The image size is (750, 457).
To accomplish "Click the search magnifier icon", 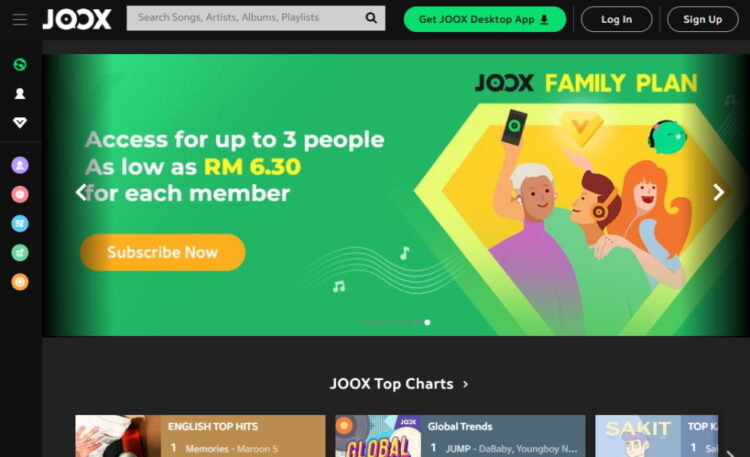I will pos(371,18).
